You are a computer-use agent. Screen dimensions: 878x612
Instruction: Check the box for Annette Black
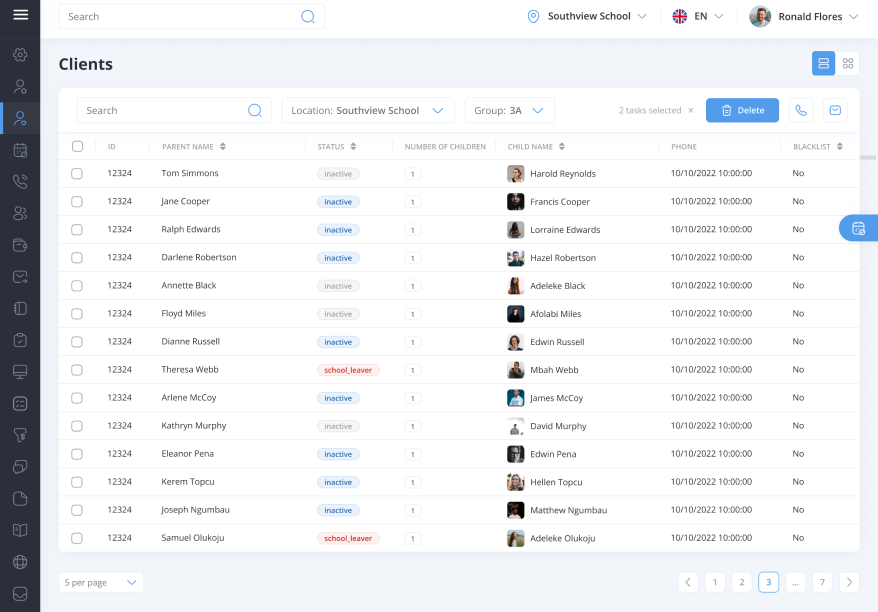click(77, 286)
